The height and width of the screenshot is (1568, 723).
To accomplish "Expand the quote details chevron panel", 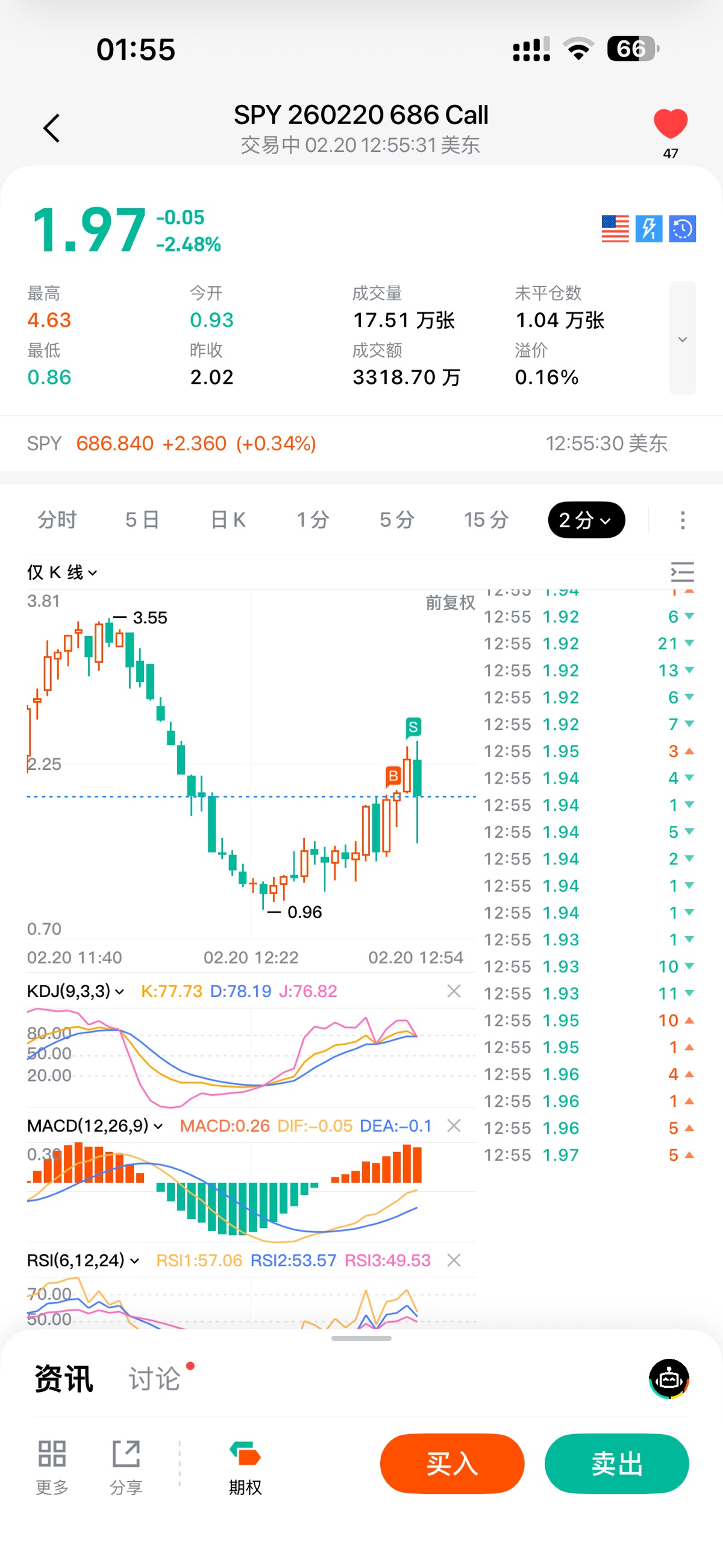I will [x=682, y=338].
